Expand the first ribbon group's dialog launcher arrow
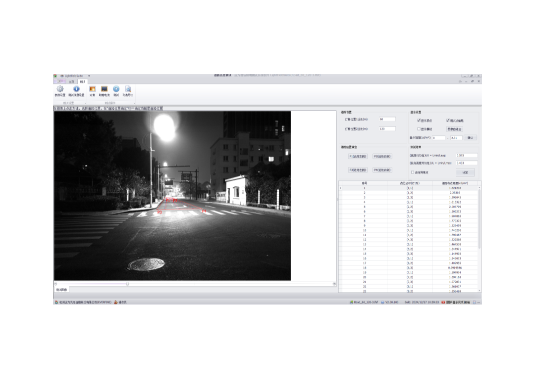540x380 pixels. (x=85, y=103)
